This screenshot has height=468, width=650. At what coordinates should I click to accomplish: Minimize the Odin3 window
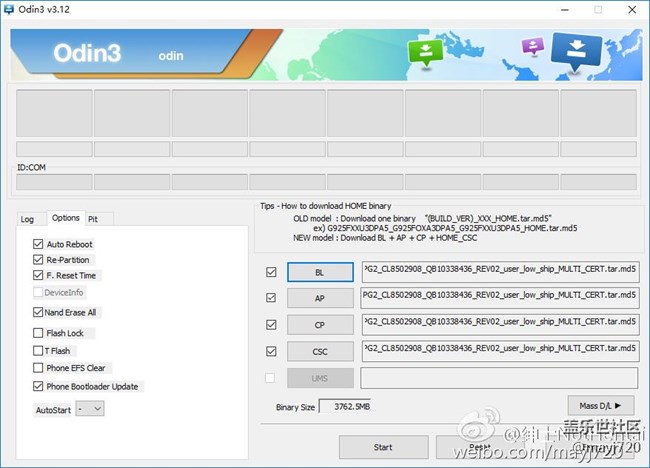(565, 10)
